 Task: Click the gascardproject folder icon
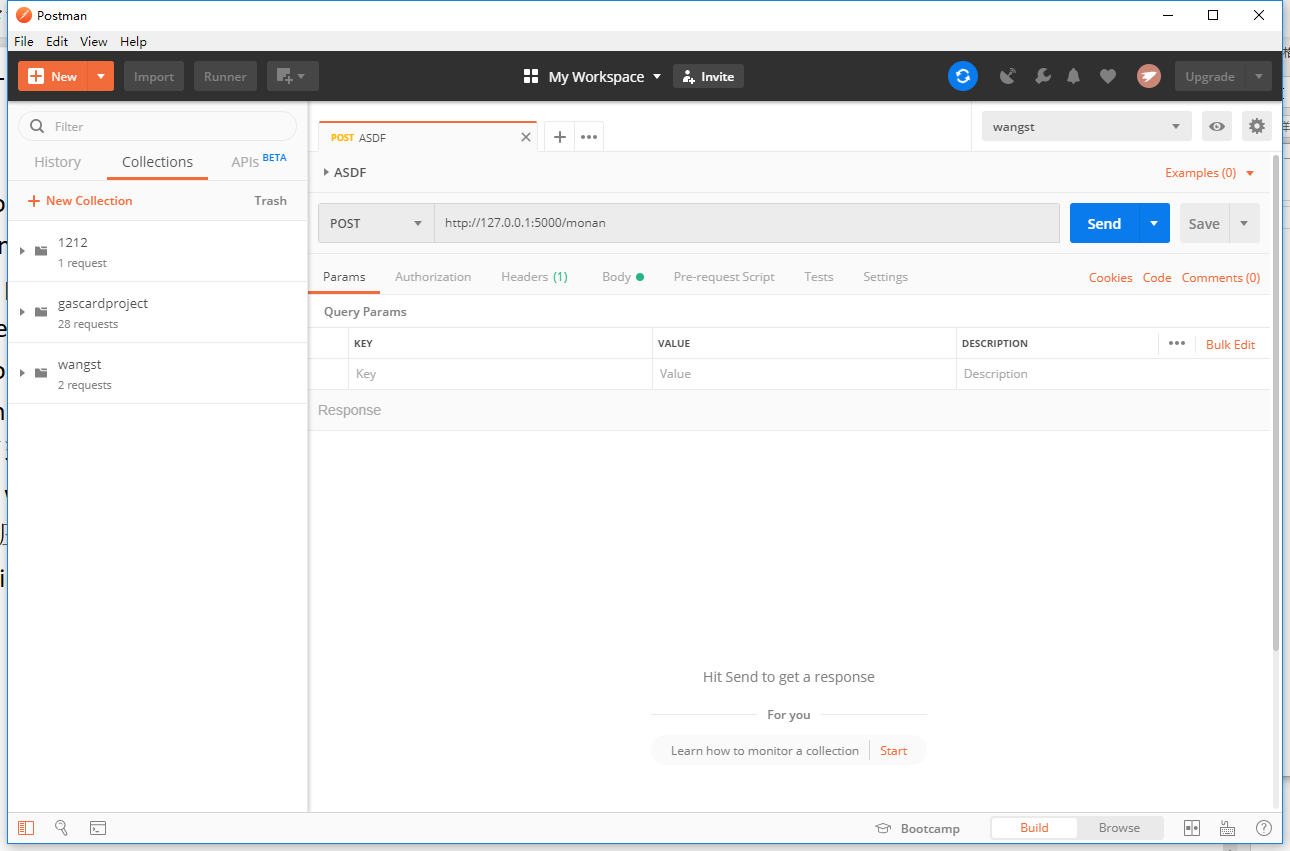41,312
